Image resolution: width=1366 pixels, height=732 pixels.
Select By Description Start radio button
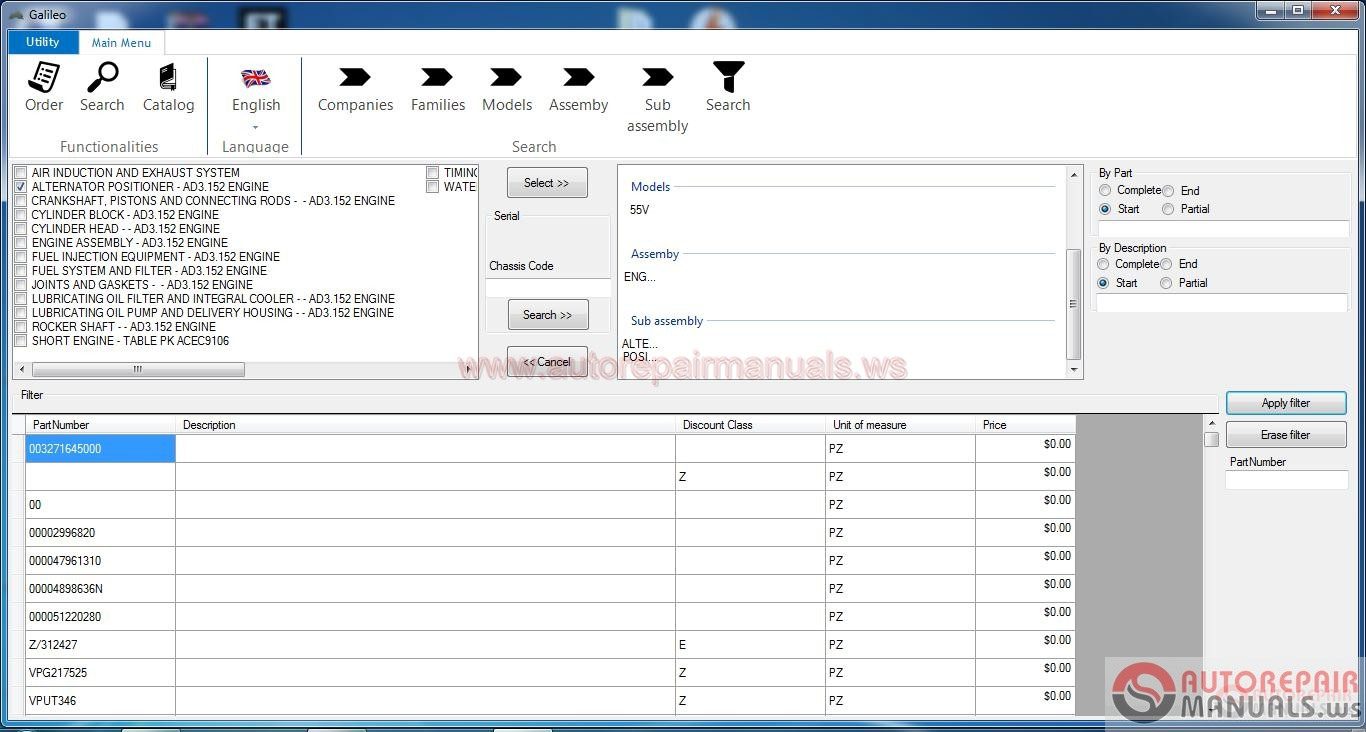coord(1103,283)
